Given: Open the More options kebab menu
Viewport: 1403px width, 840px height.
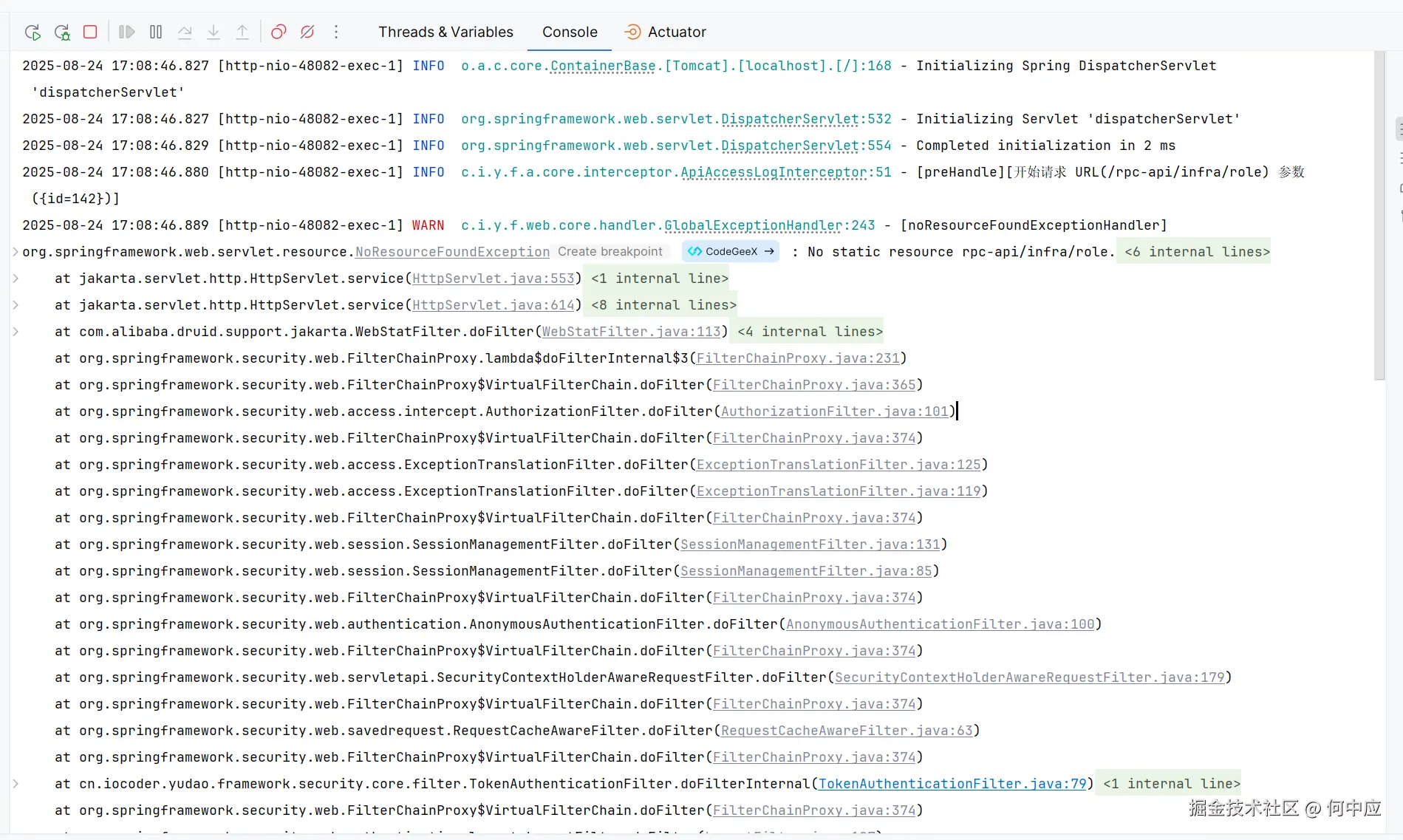Looking at the screenshot, I should pyautogui.click(x=336, y=32).
